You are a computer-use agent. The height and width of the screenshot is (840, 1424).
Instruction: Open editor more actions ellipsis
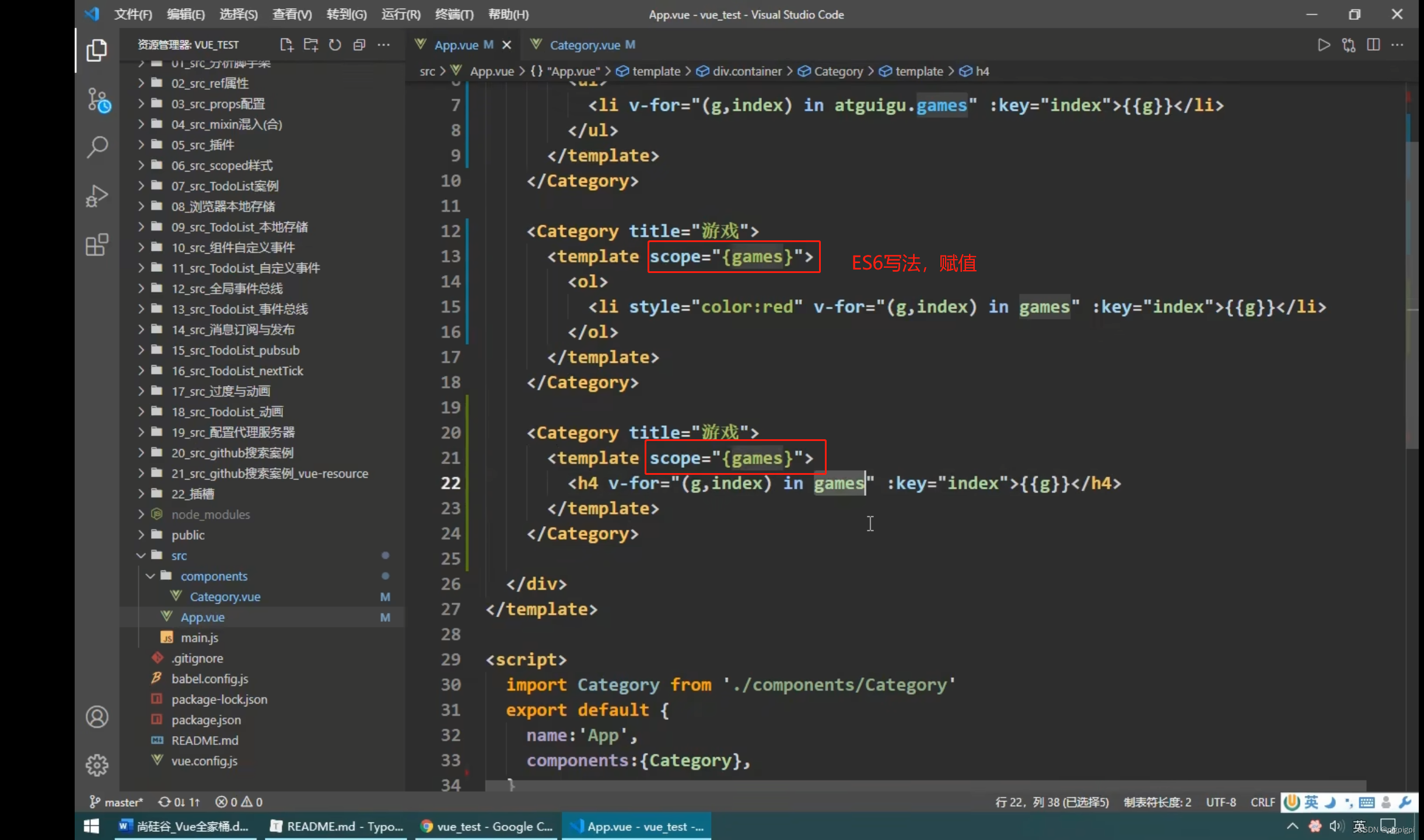(1398, 45)
